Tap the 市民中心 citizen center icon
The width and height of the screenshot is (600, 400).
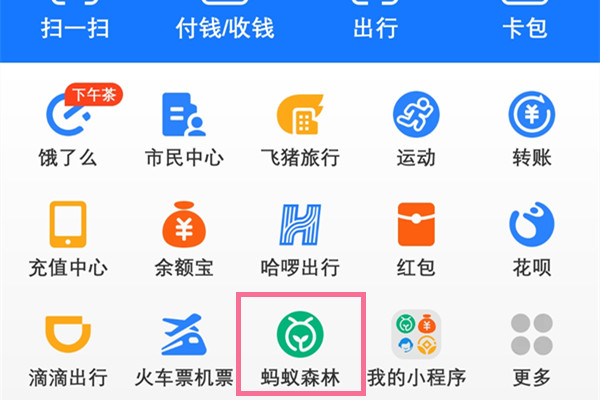coord(184,114)
